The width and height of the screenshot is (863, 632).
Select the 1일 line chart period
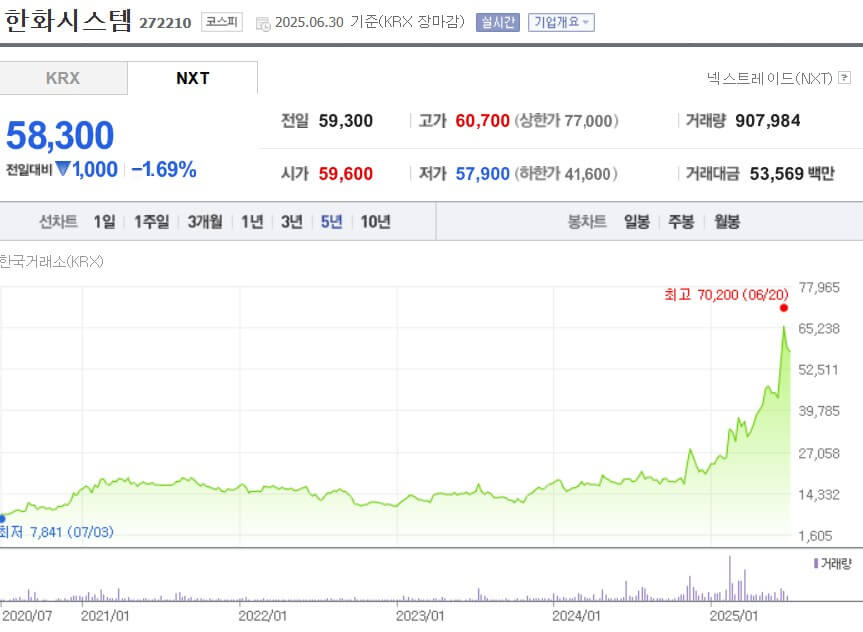point(105,222)
